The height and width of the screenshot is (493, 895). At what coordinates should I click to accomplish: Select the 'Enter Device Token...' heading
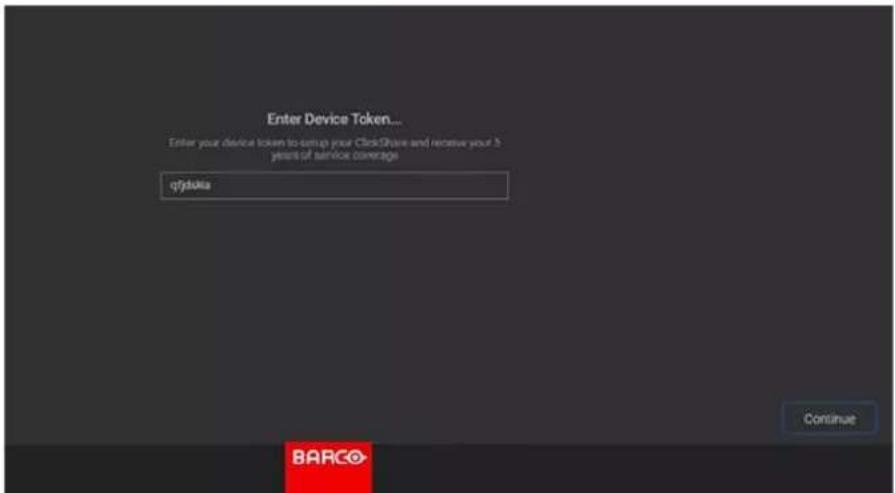334,120
